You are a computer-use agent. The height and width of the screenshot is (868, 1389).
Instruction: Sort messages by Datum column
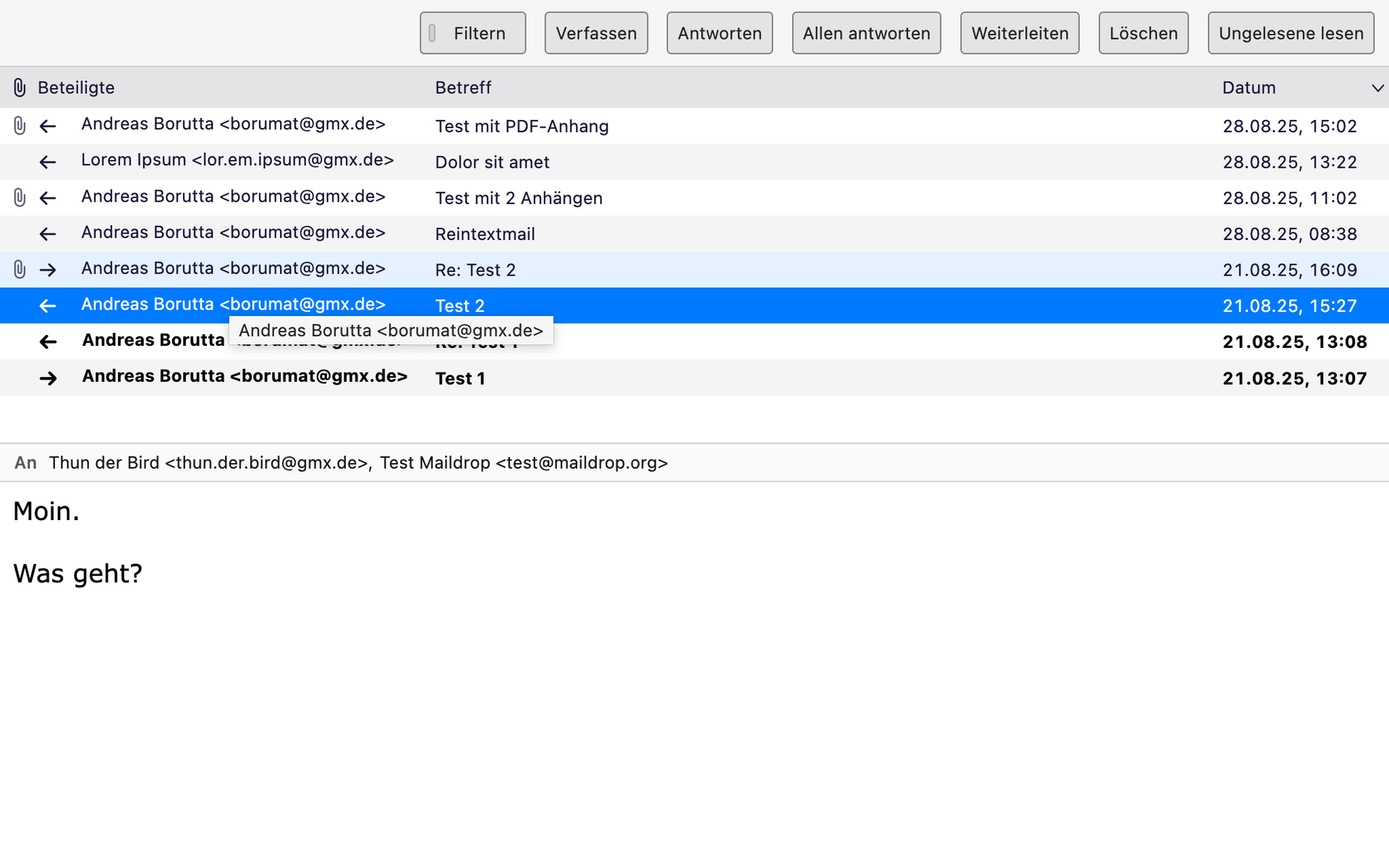(1249, 88)
